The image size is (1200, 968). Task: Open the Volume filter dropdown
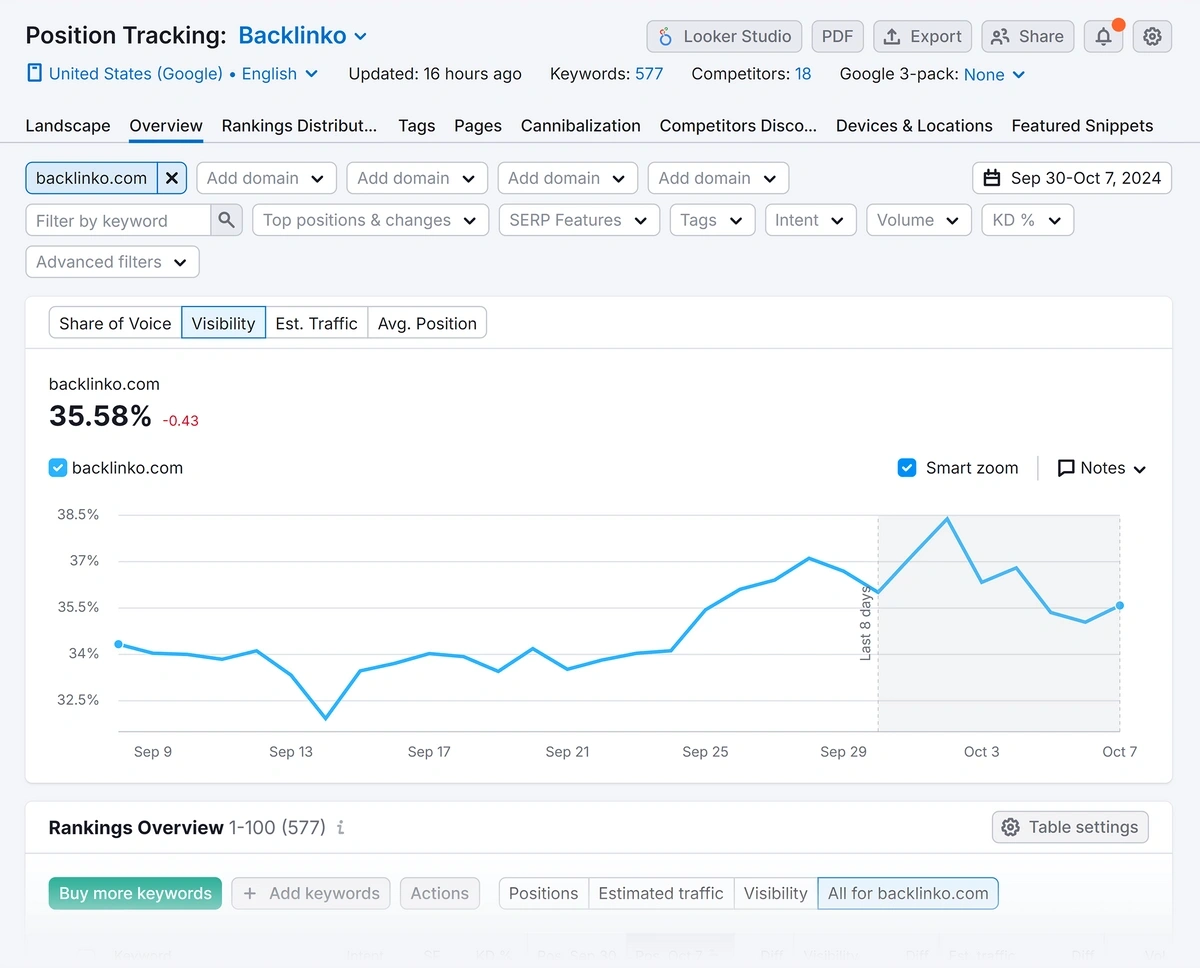(919, 220)
